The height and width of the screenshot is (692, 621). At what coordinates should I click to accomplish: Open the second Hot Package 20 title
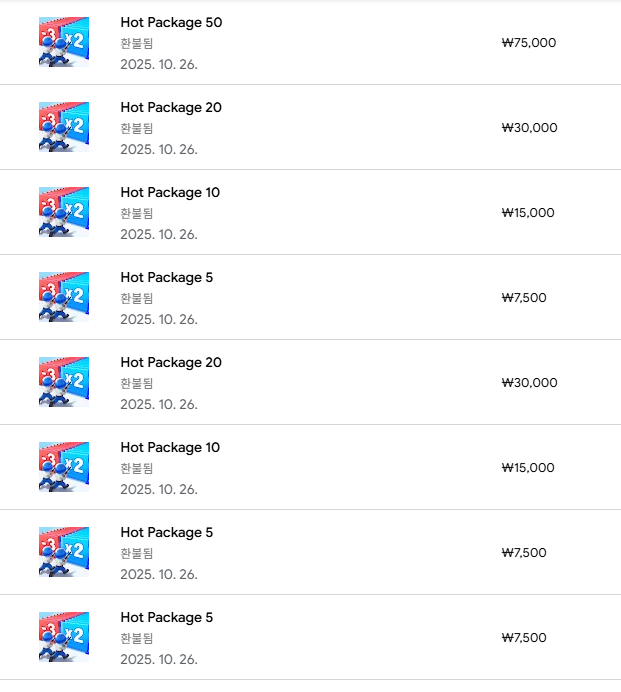(171, 362)
